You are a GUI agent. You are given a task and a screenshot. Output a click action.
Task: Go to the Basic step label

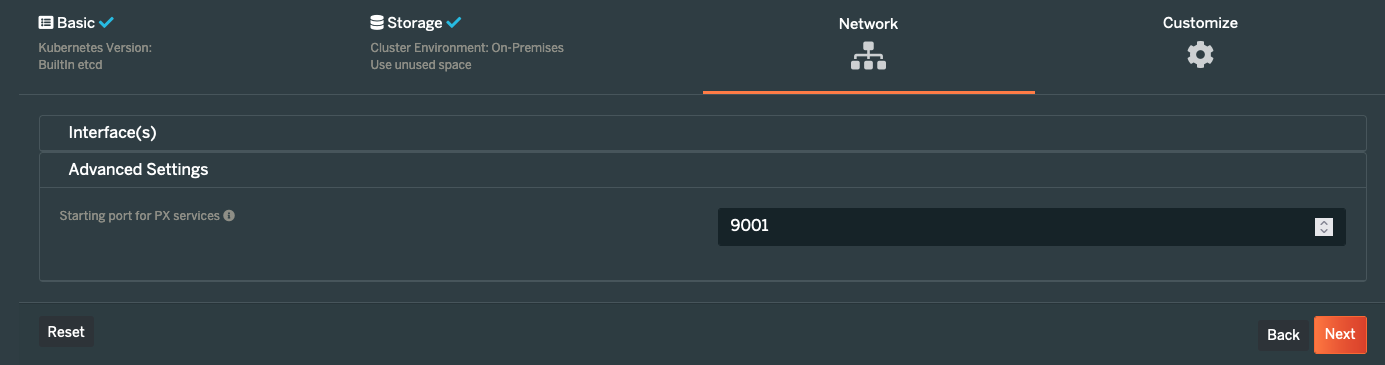pyautogui.click(x=76, y=22)
